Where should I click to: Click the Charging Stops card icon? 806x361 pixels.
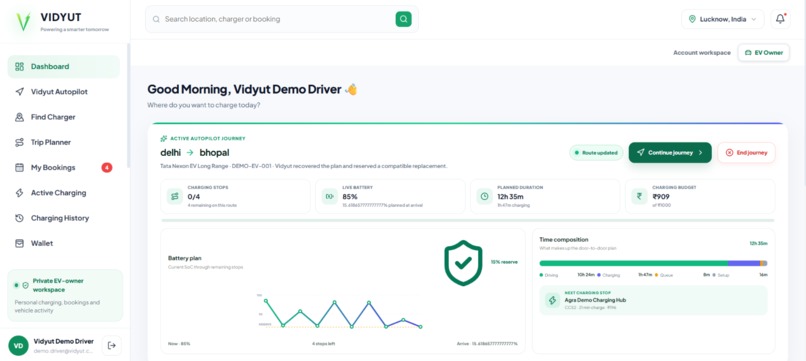pyautogui.click(x=175, y=196)
